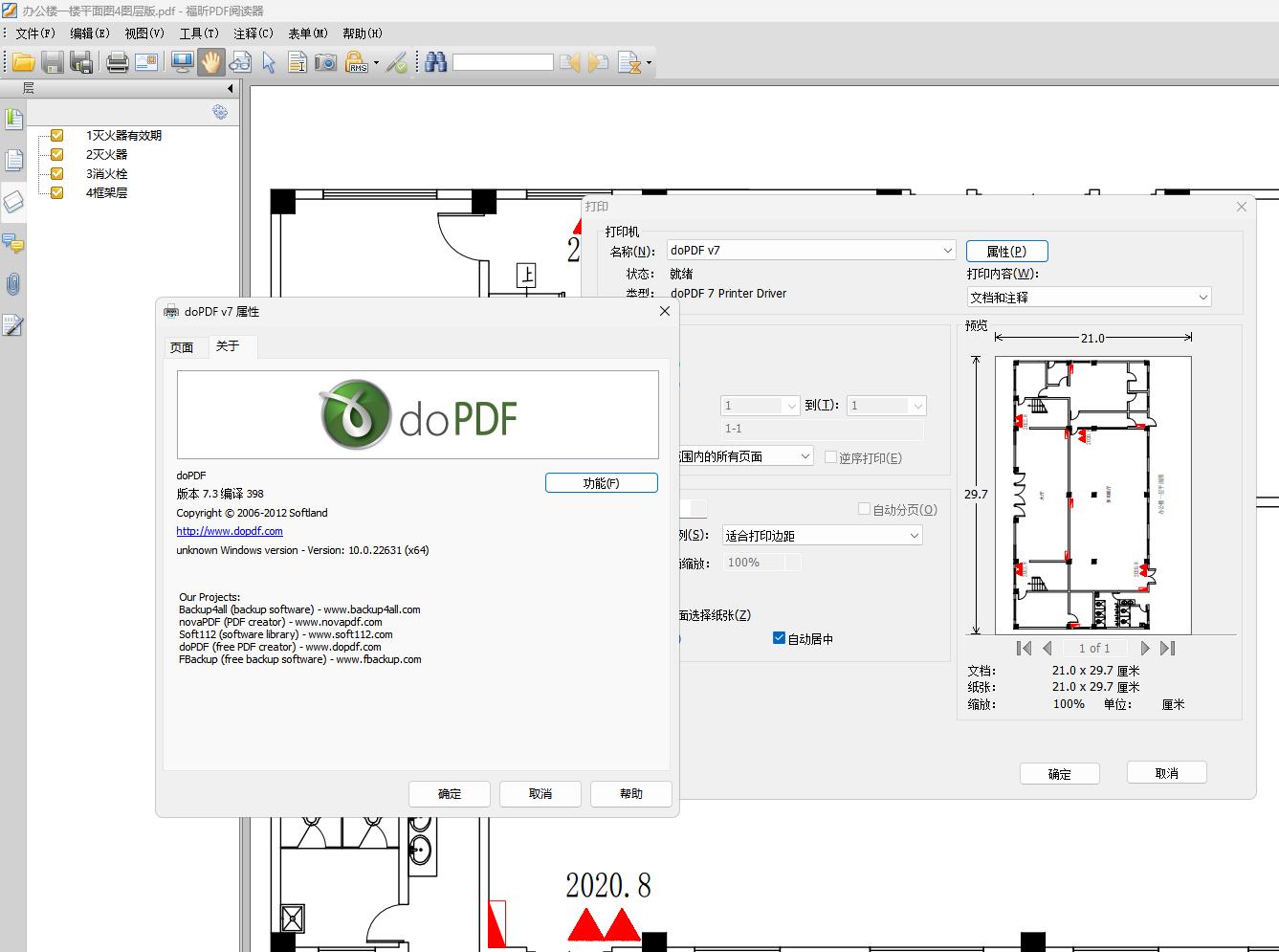Select the Snapshot camera tool

pos(326,63)
